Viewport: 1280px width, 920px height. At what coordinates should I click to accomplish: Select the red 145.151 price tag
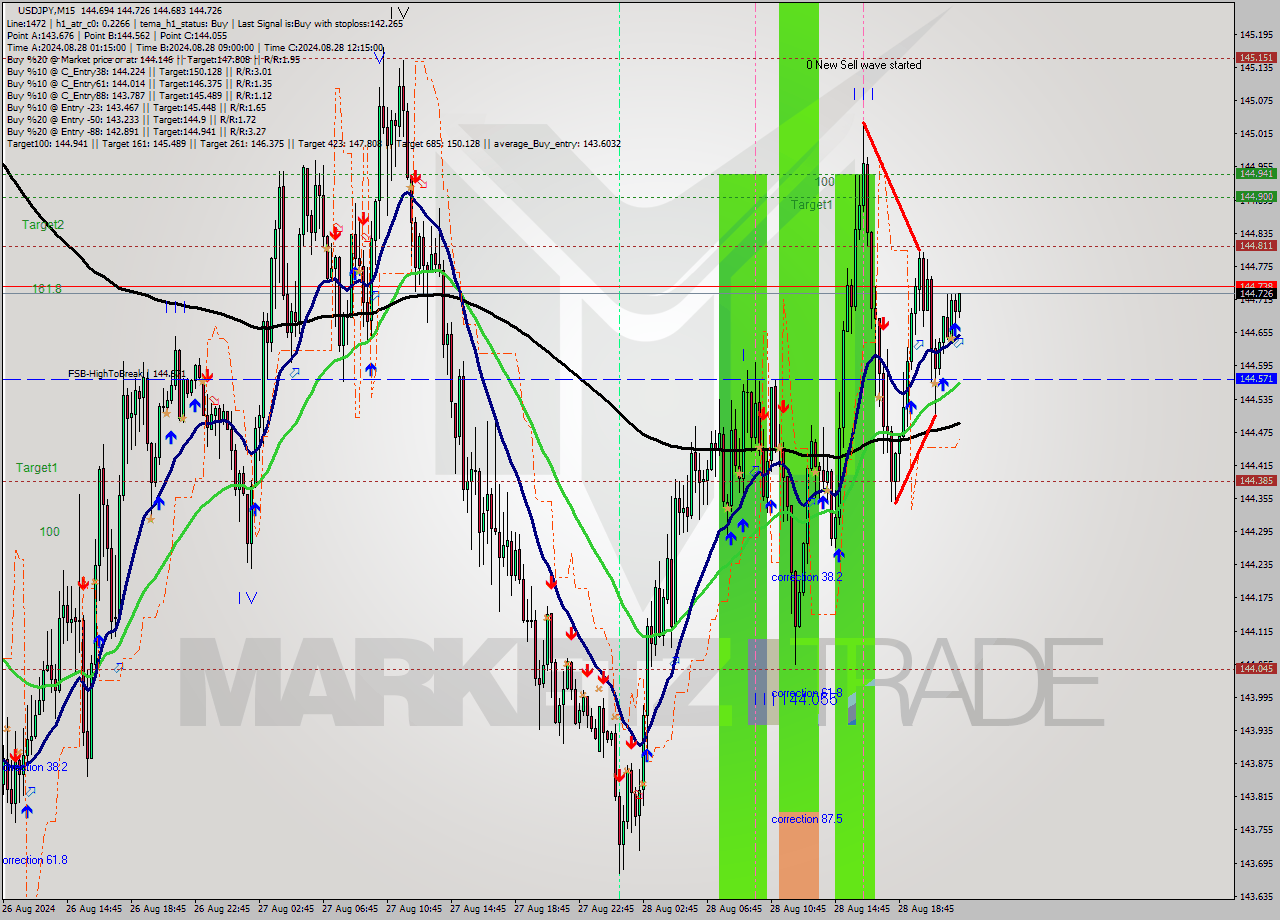point(1256,58)
